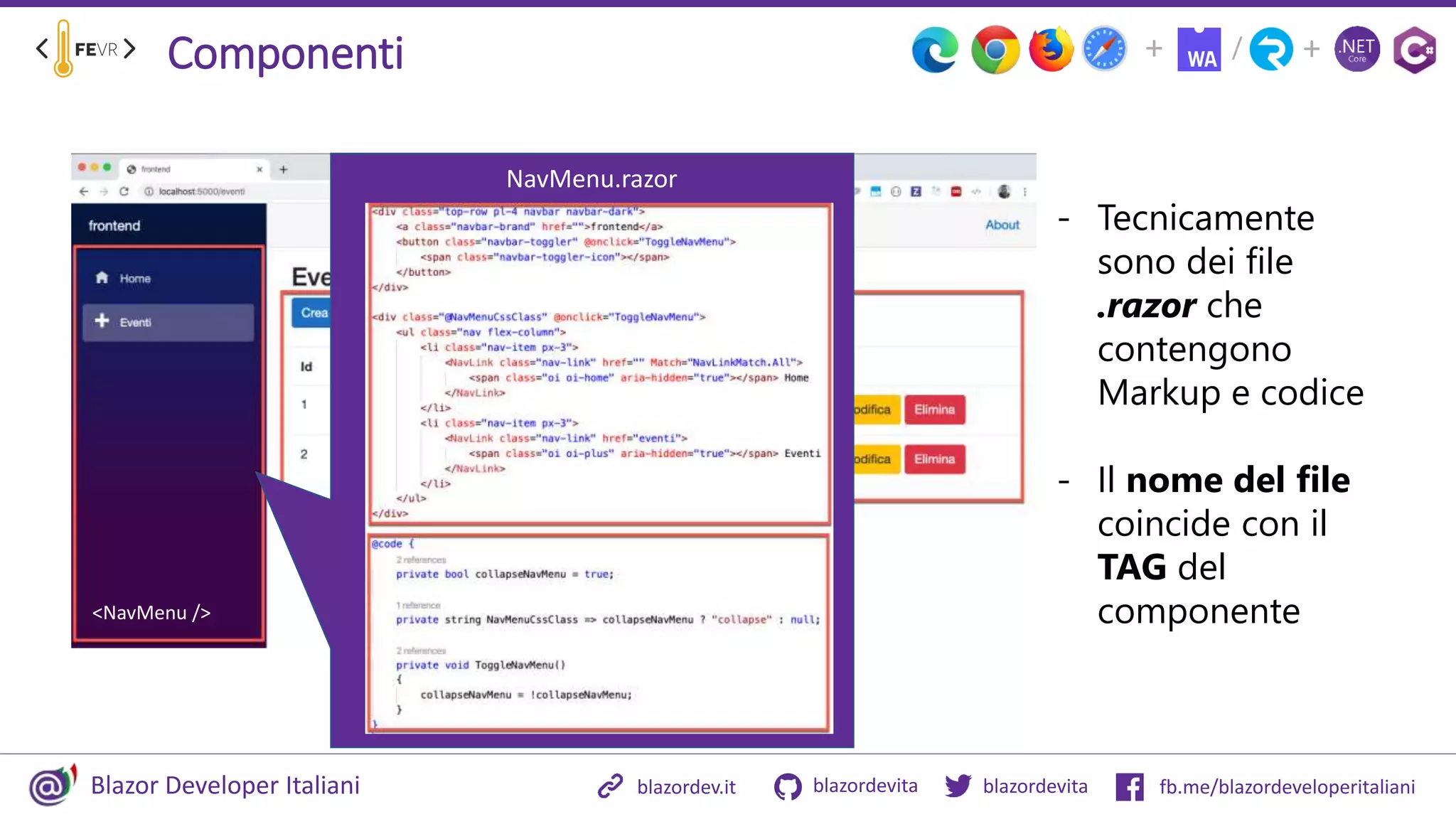This screenshot has width=1456, height=819.
Task: Click the browser forward arrow
Action: (104, 191)
